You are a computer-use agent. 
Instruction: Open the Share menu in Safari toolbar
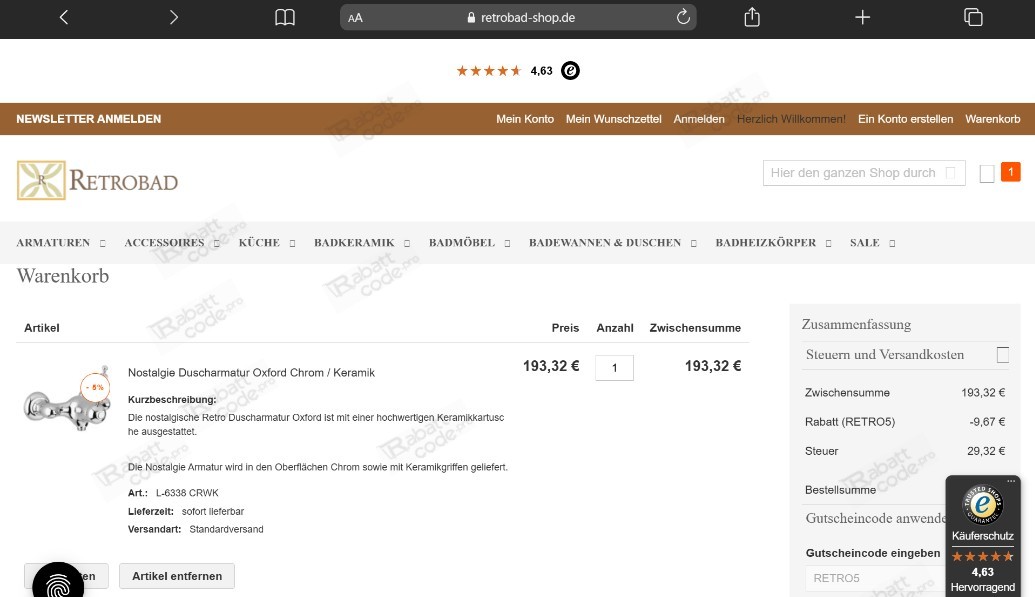pos(751,17)
